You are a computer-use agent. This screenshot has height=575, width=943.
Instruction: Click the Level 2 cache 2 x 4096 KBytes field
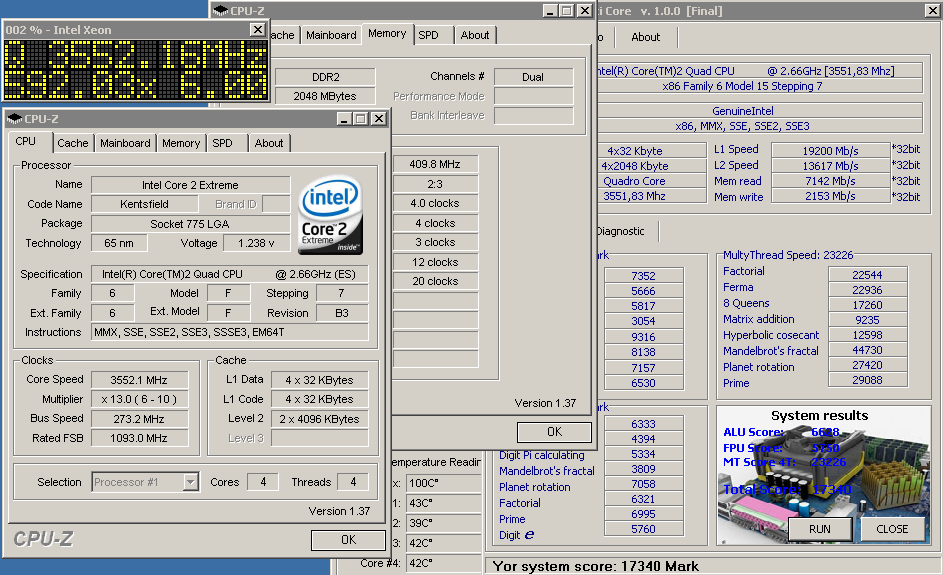[319, 419]
